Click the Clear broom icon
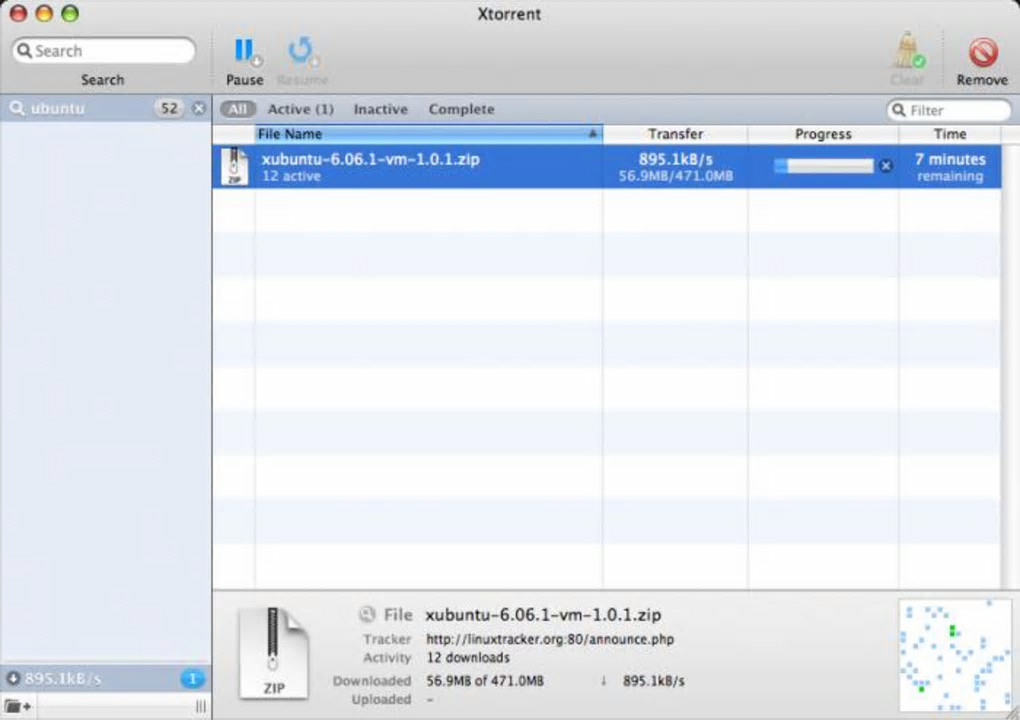The image size is (1020, 720). (907, 50)
